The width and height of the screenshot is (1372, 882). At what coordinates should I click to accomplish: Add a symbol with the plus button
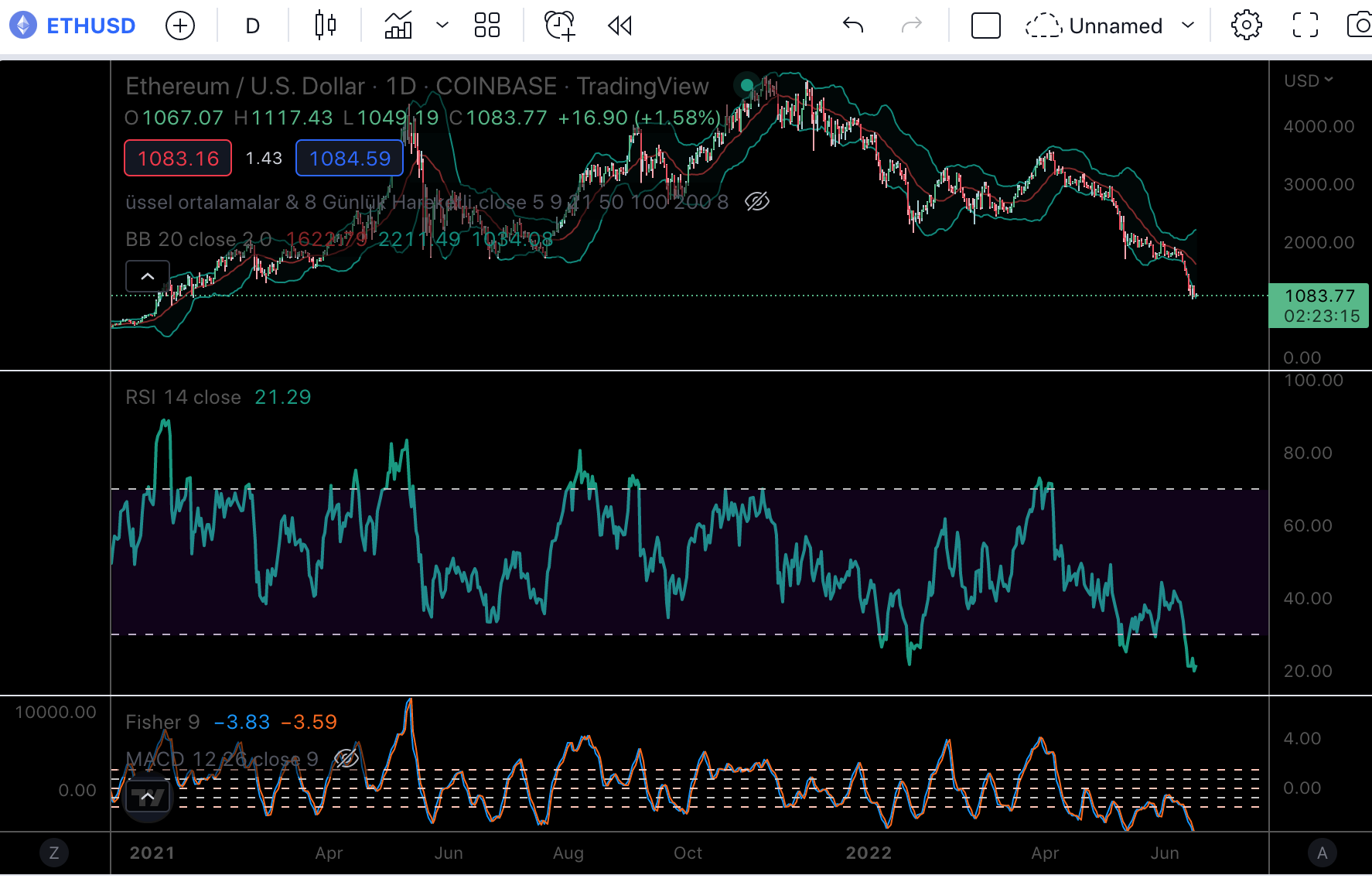pyautogui.click(x=179, y=26)
